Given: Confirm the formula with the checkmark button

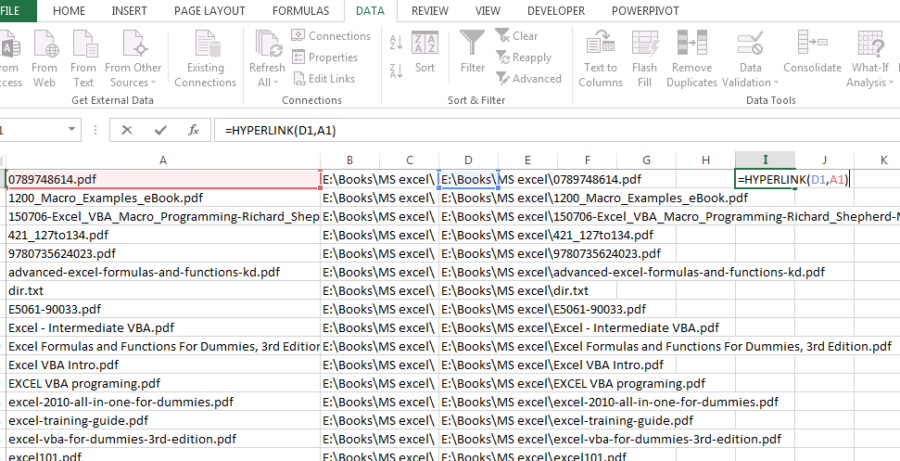Looking at the screenshot, I should point(160,130).
